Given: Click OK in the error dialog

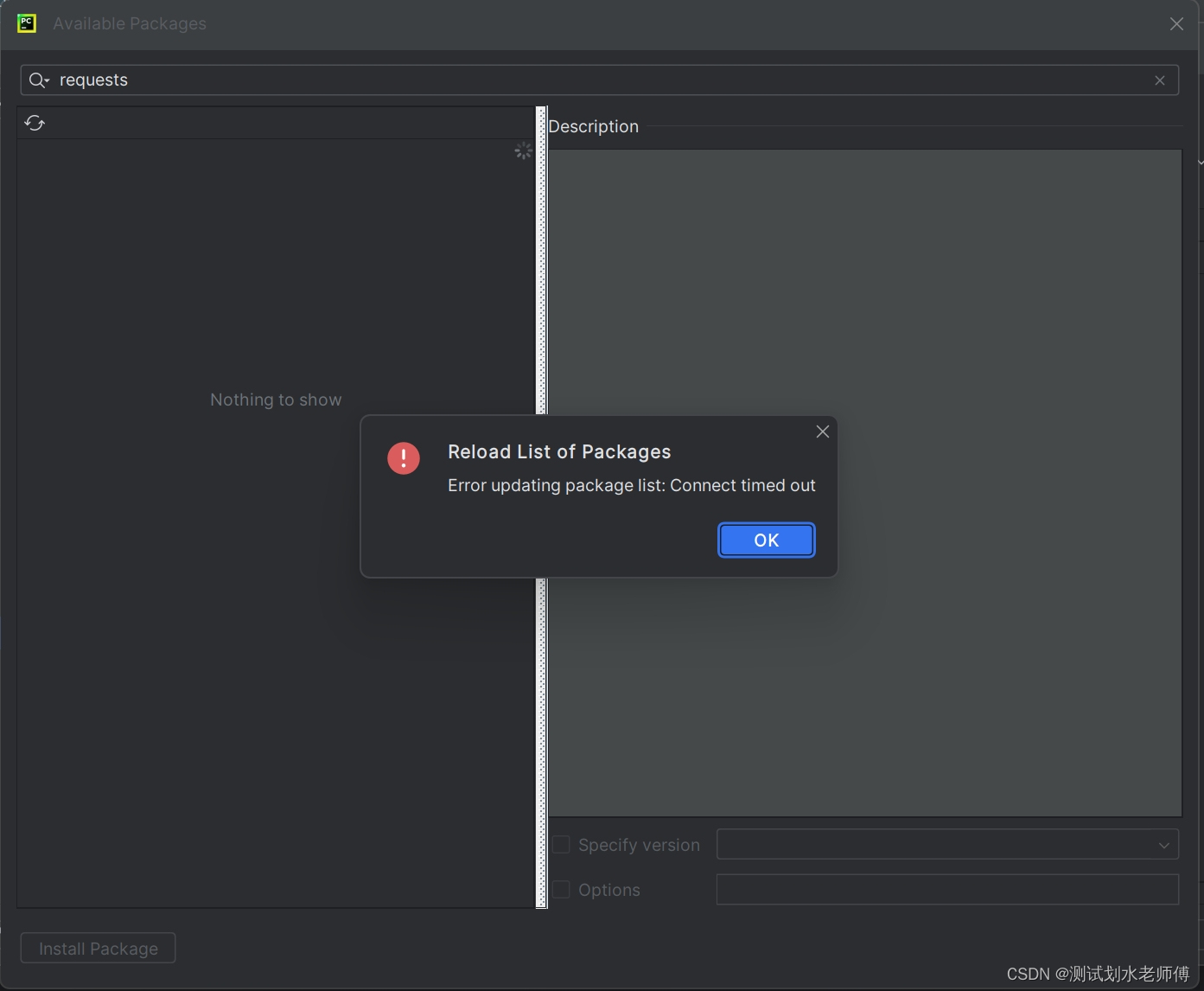Looking at the screenshot, I should 766,540.
